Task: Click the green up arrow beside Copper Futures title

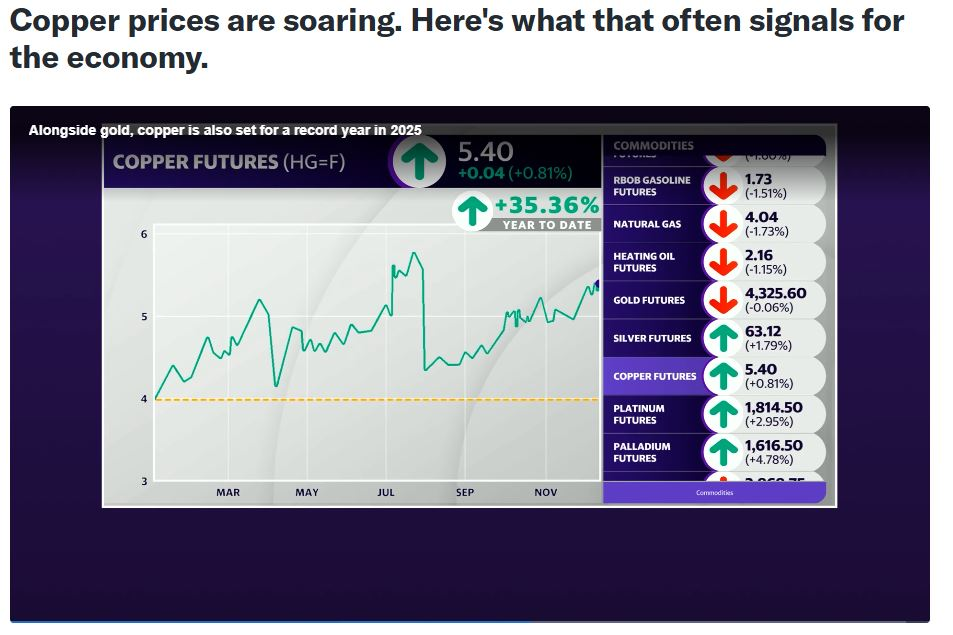Action: 422,160
